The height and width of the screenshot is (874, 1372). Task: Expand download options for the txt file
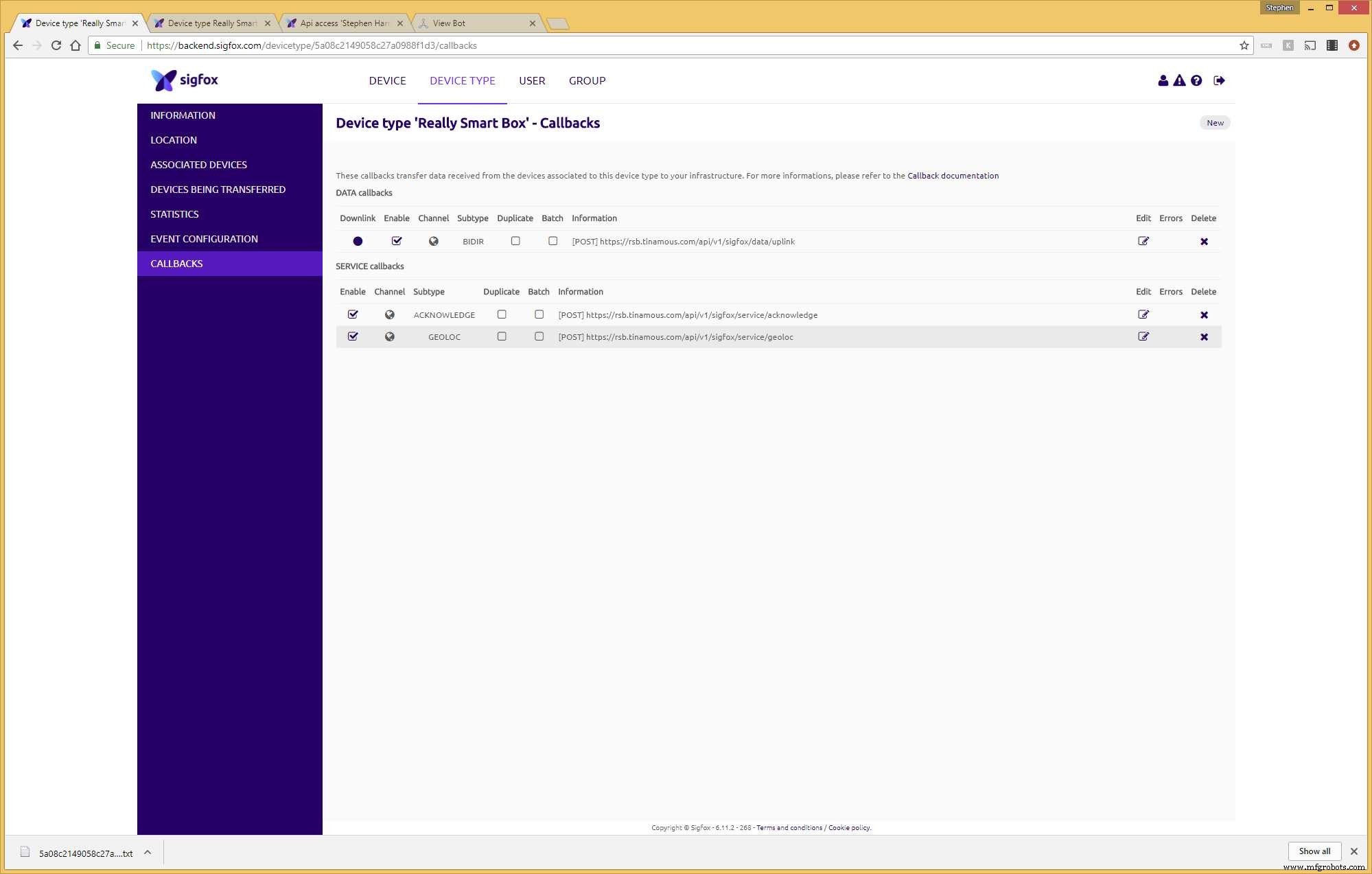148,852
